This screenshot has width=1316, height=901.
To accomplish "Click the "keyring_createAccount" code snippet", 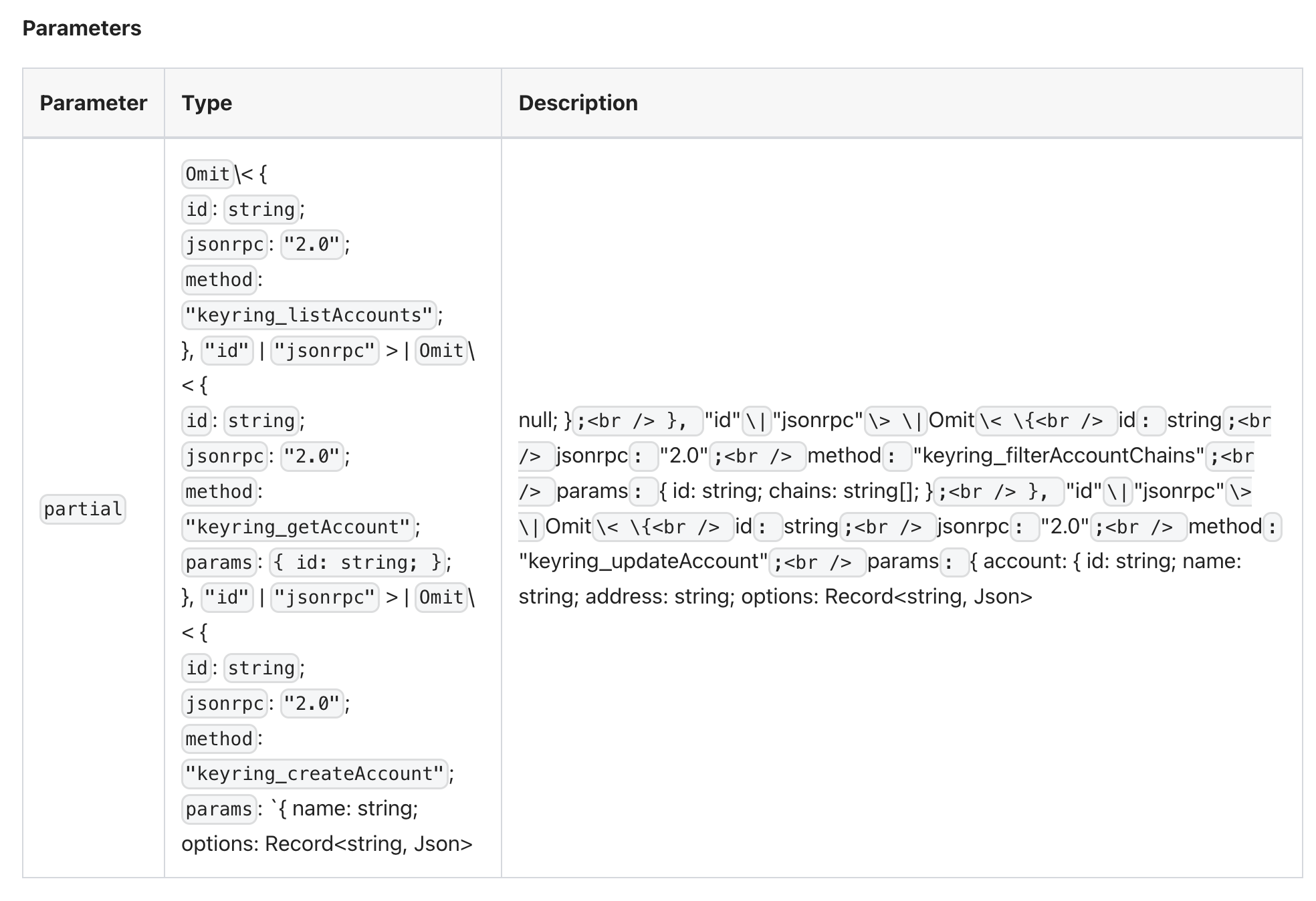I will click(314, 773).
